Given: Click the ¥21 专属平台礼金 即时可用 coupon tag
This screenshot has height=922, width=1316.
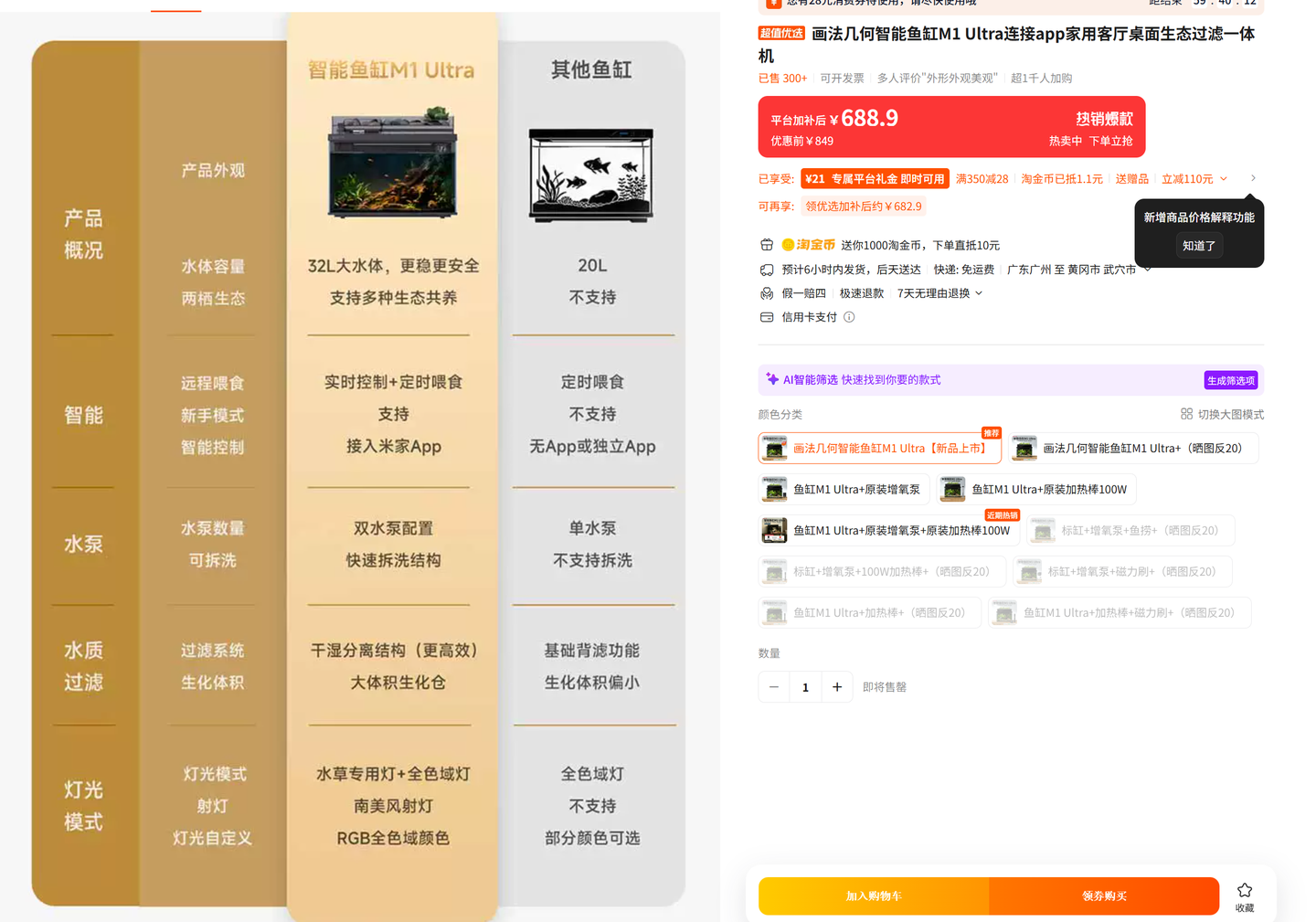Looking at the screenshot, I should point(875,179).
